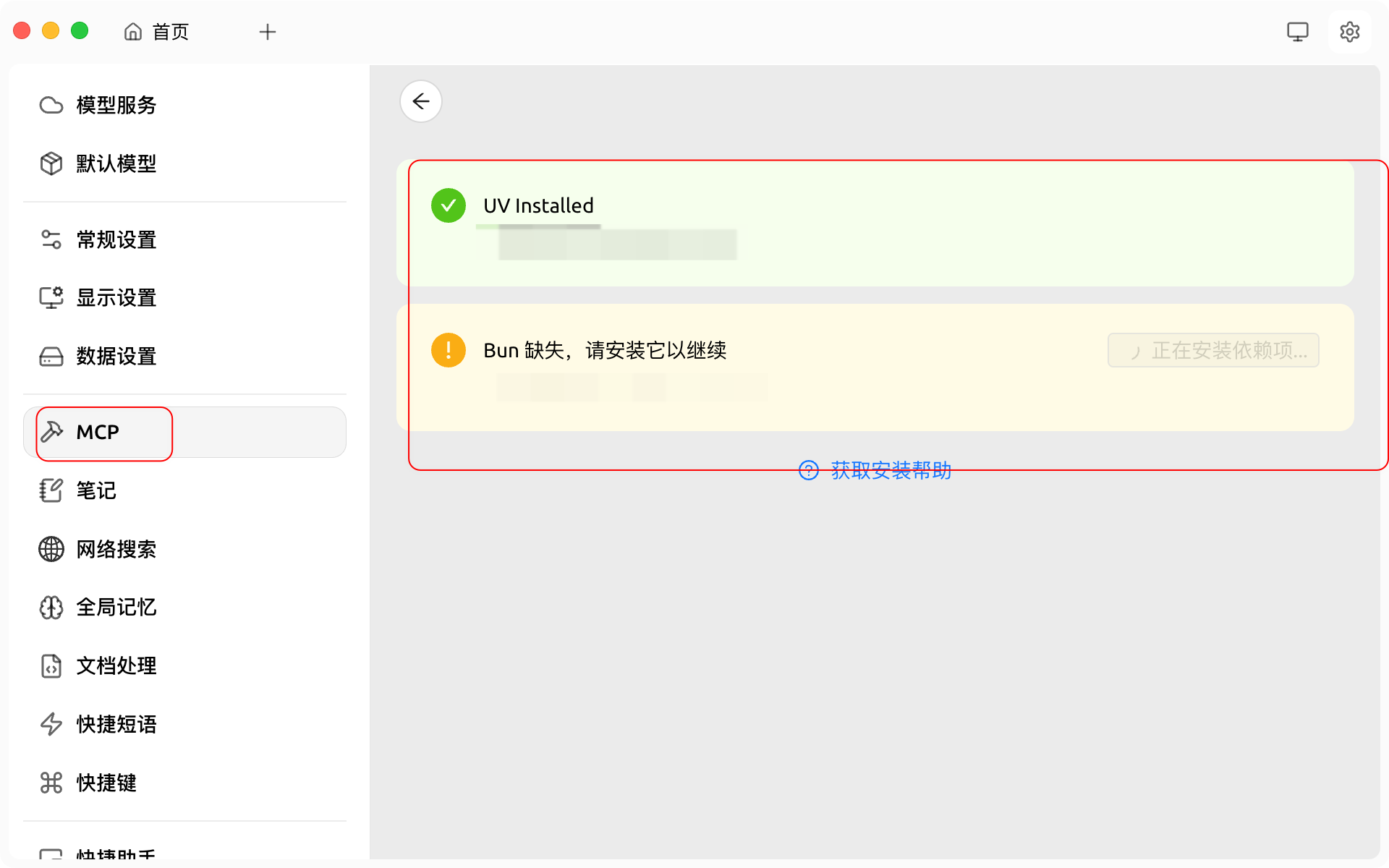
Task: Click the question mark help icon
Action: point(808,470)
